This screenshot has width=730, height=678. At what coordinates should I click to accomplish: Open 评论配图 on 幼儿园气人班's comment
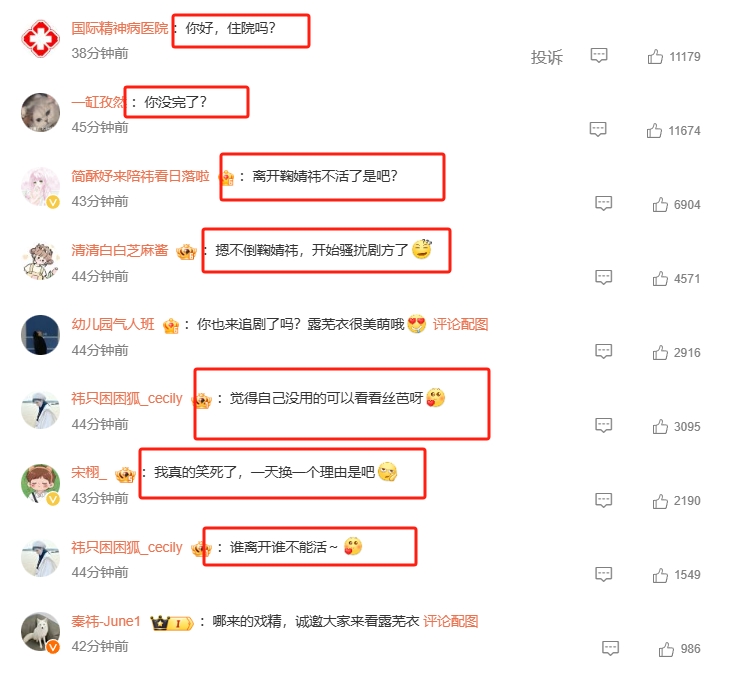tap(460, 324)
